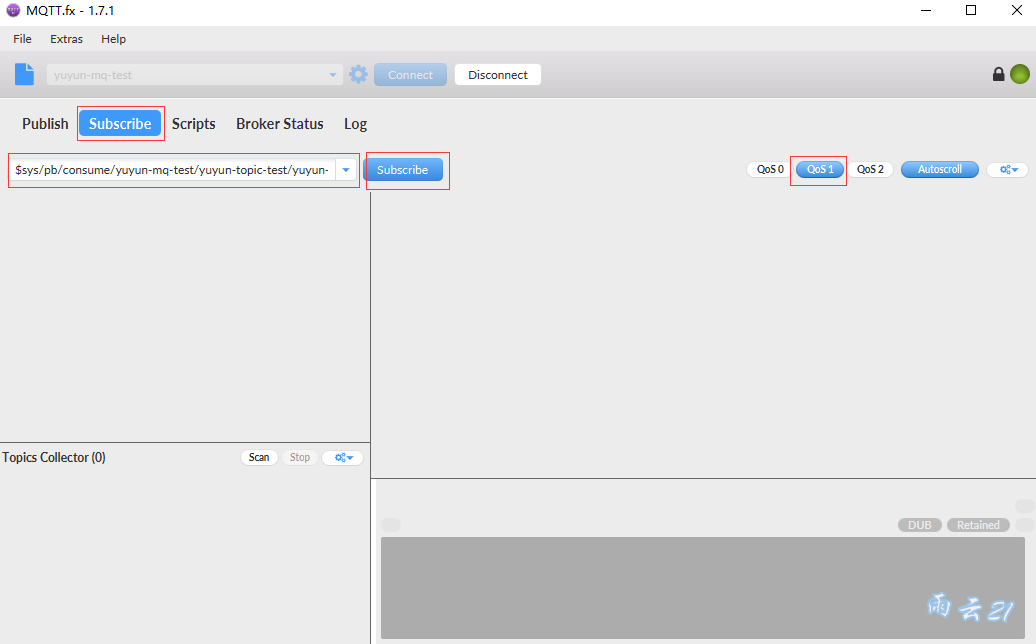Click the MQTT.fx app icon in title bar

pos(13,11)
